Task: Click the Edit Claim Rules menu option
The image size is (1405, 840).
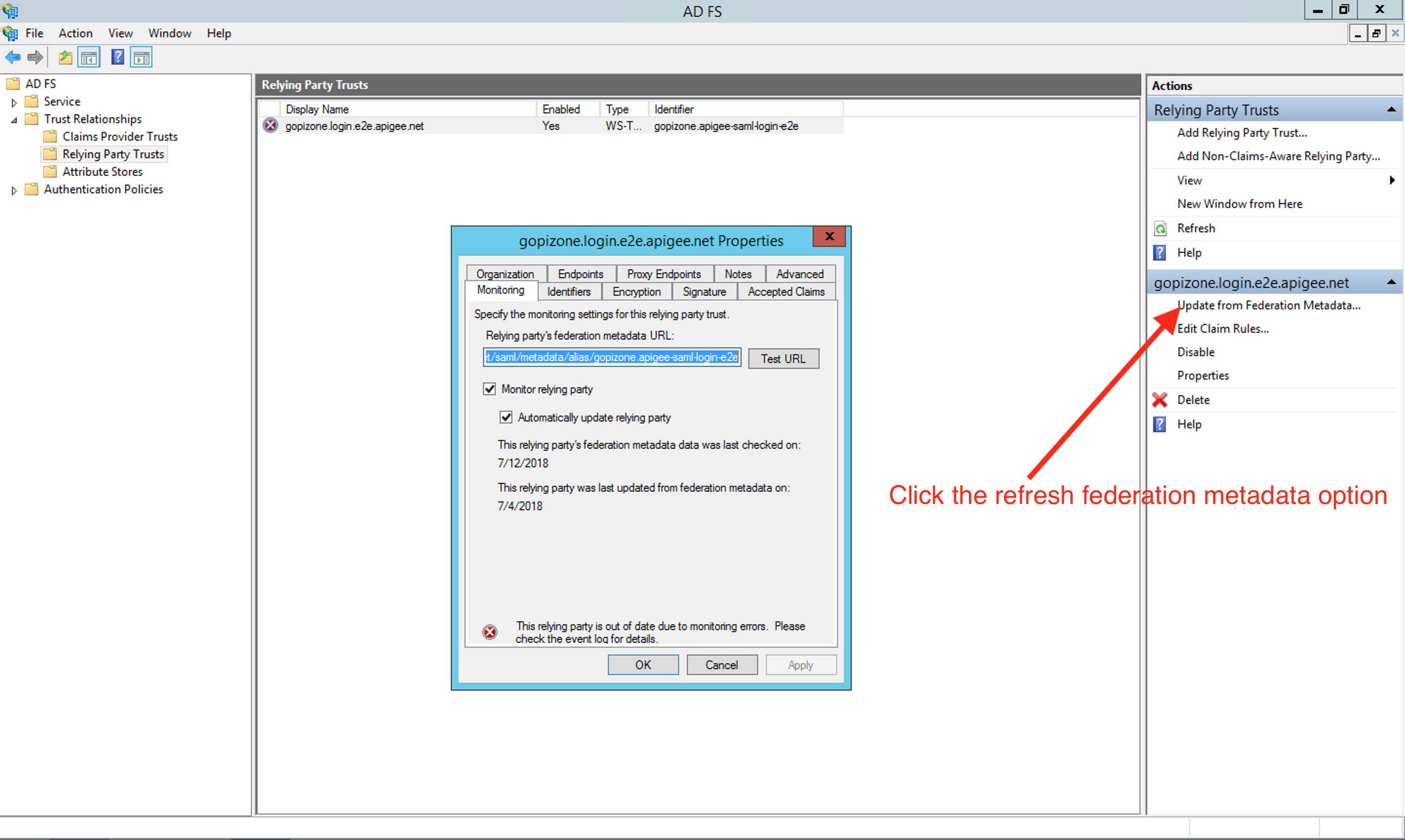Action: [x=1224, y=328]
